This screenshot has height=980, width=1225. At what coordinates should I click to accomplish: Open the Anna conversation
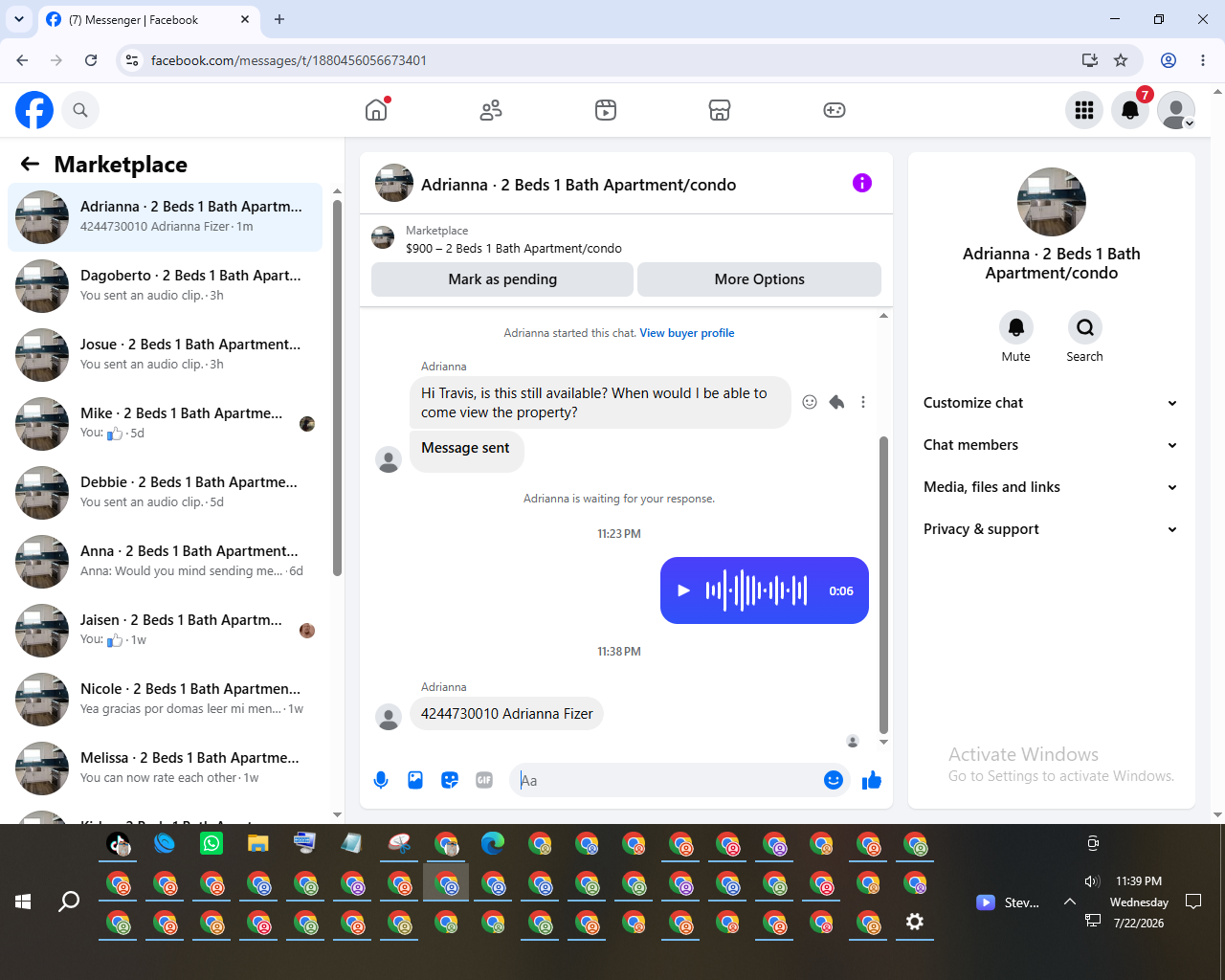click(165, 562)
